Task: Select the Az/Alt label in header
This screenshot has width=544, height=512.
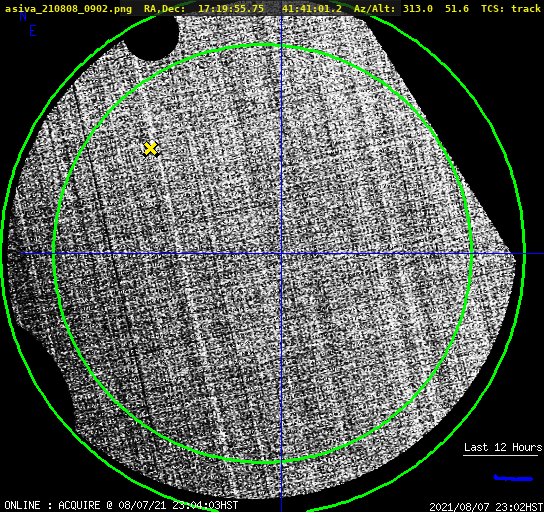Action: (375, 9)
